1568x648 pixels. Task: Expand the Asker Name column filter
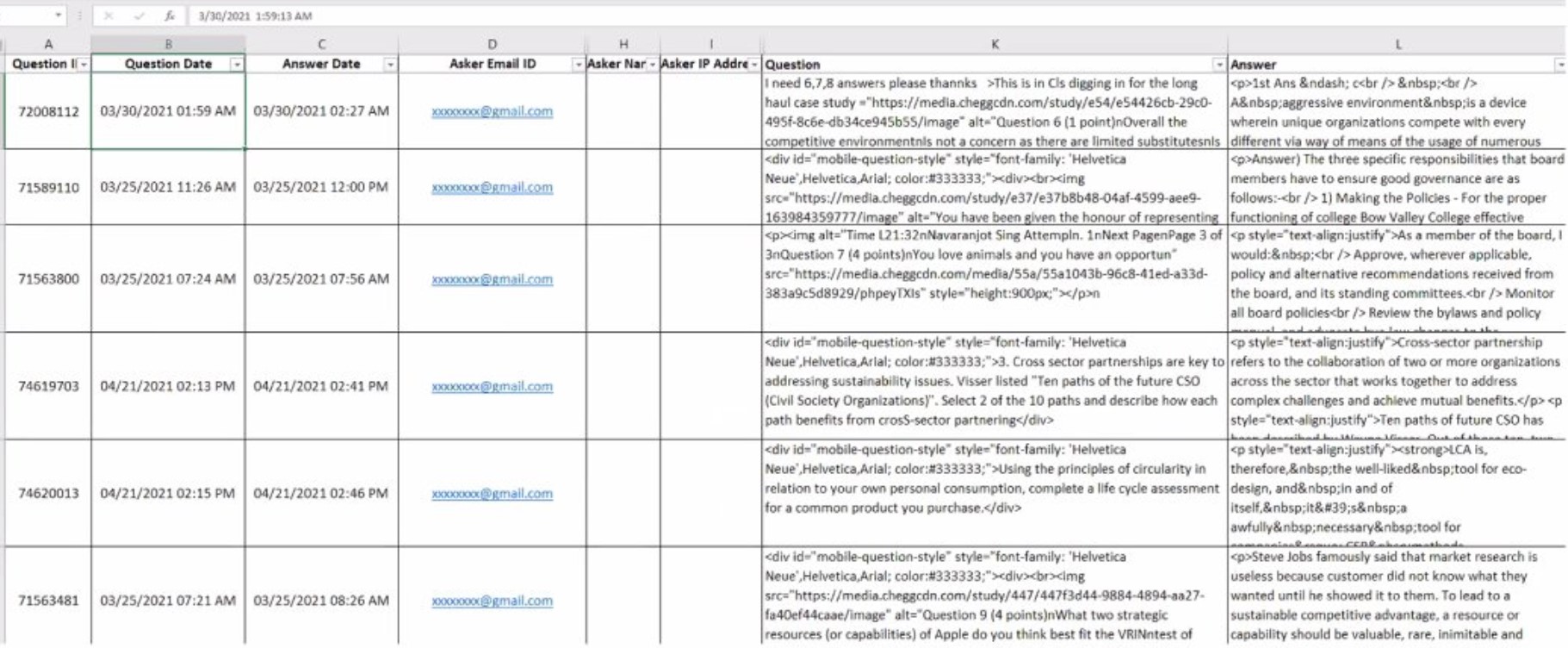point(652,65)
